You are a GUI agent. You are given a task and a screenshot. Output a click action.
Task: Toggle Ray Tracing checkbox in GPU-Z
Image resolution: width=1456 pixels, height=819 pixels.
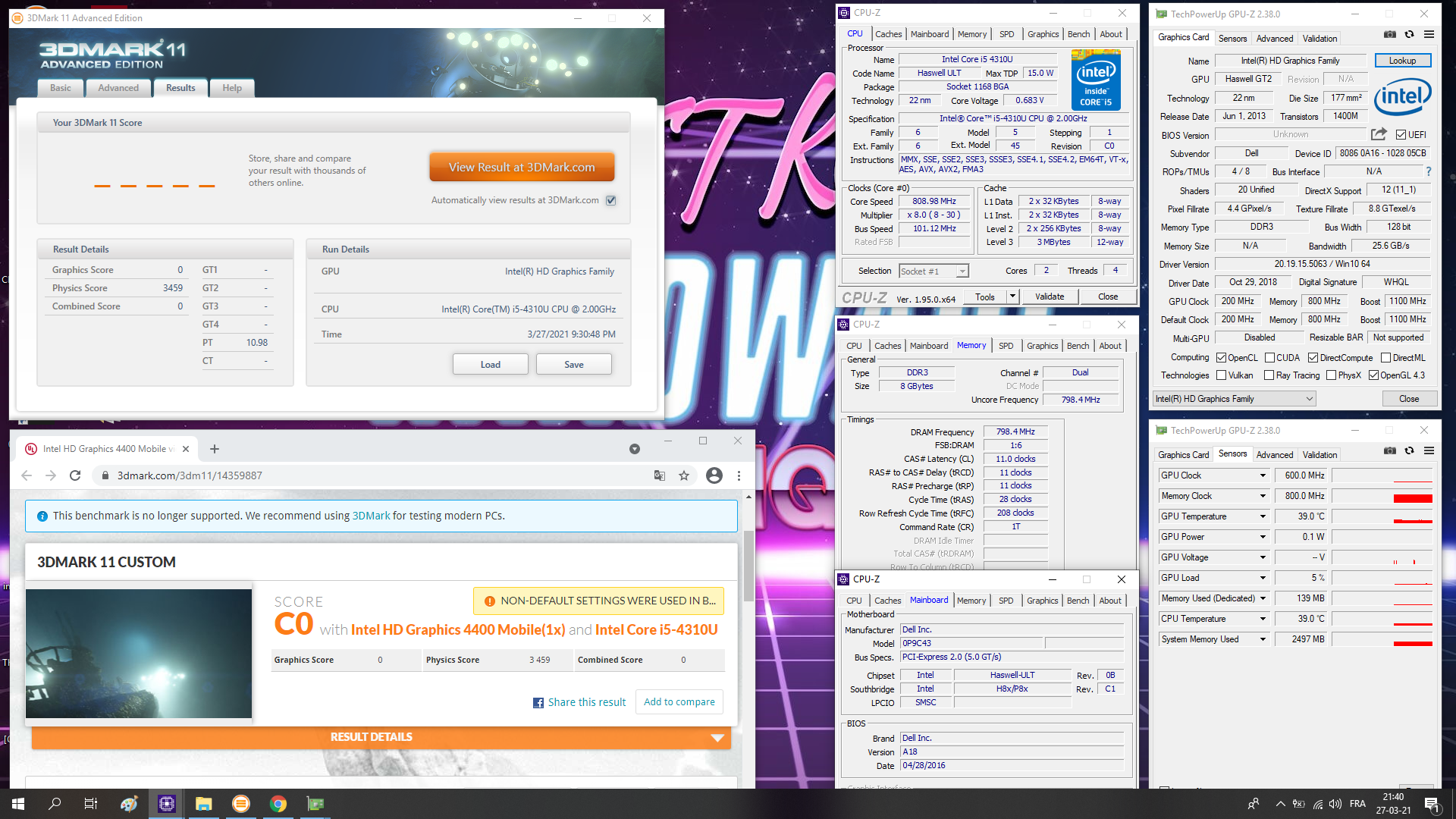1269,375
